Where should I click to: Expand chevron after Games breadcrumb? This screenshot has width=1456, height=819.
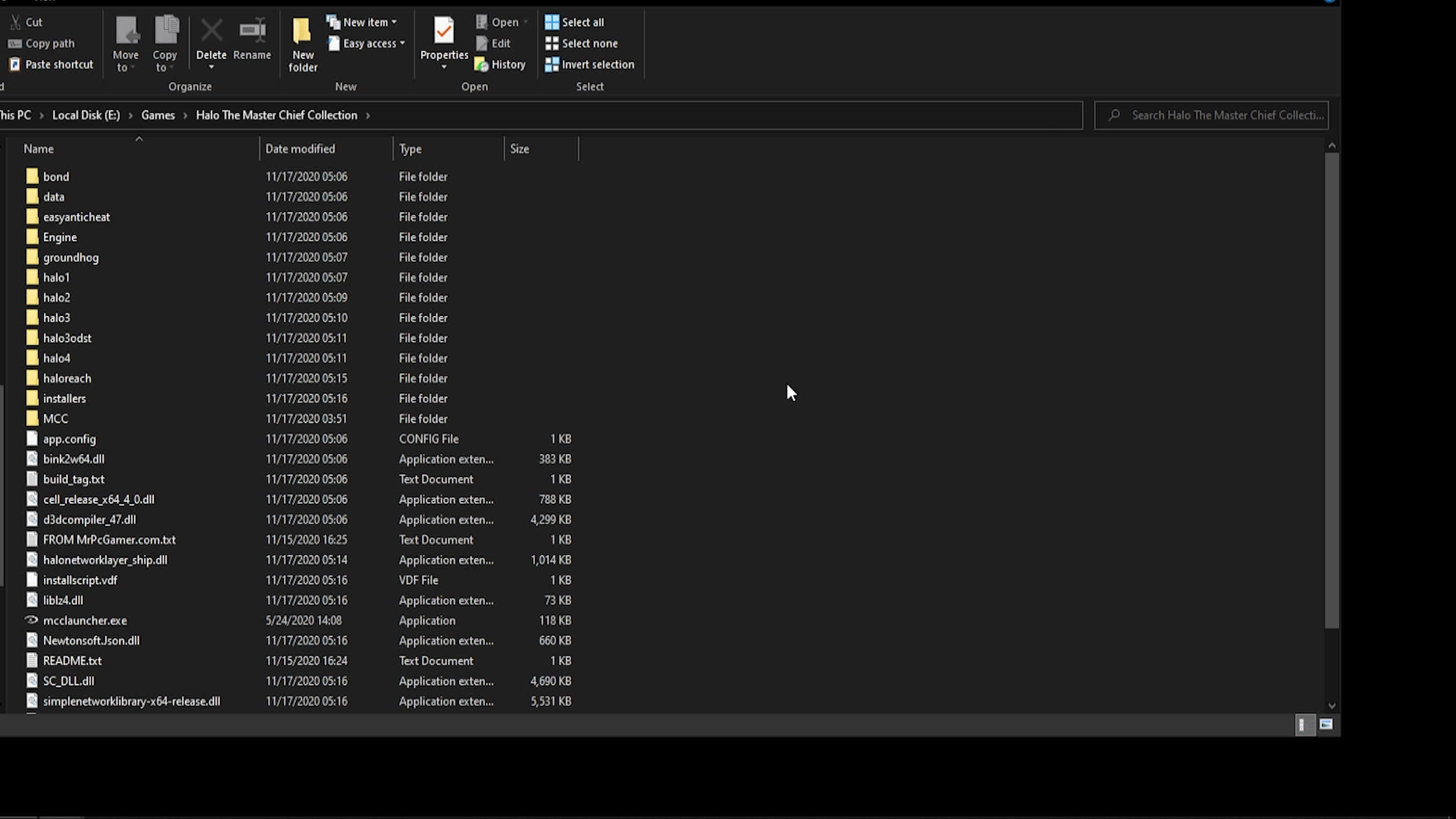(x=185, y=116)
